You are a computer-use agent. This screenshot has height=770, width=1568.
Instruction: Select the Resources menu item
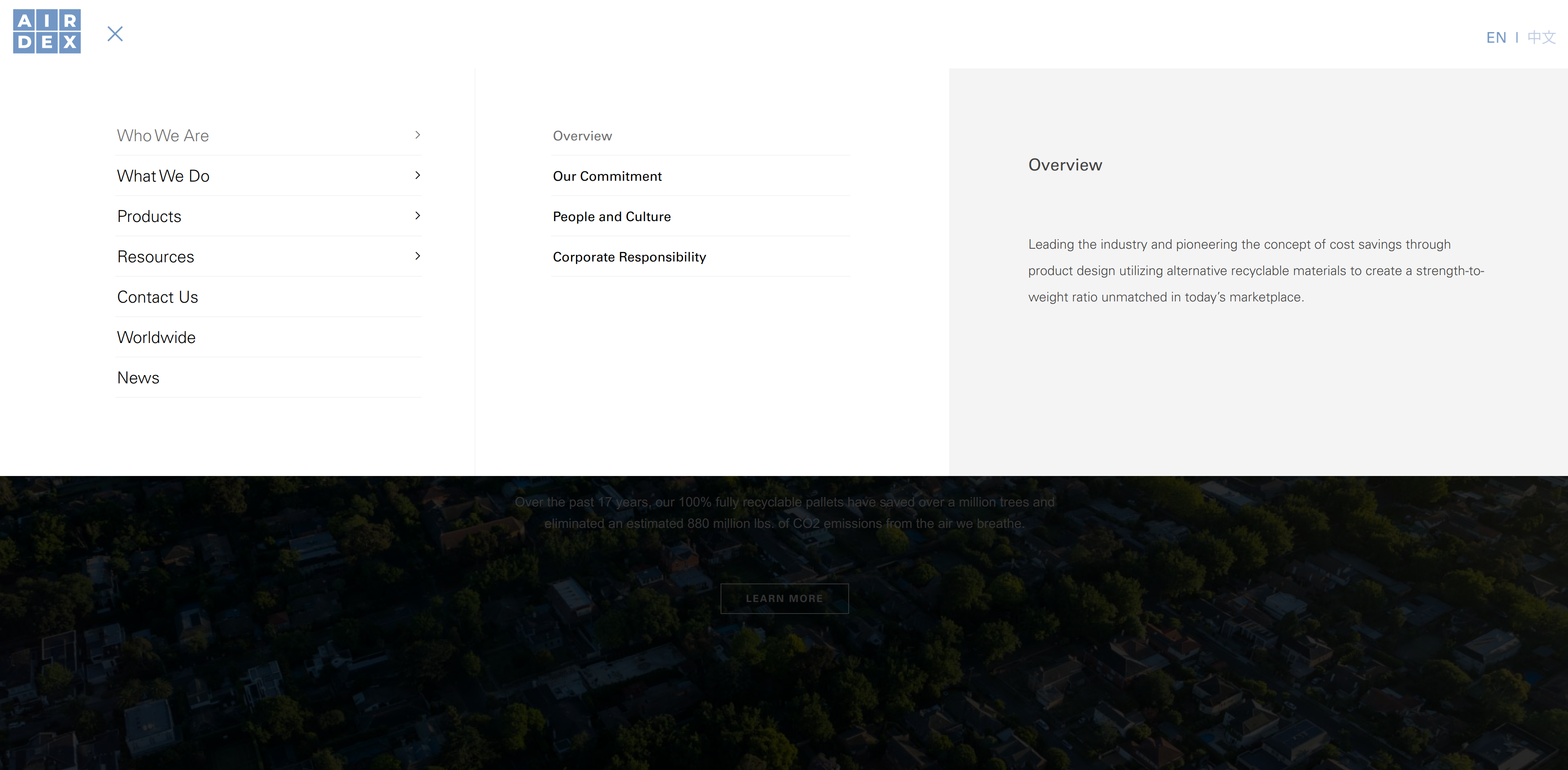(156, 257)
